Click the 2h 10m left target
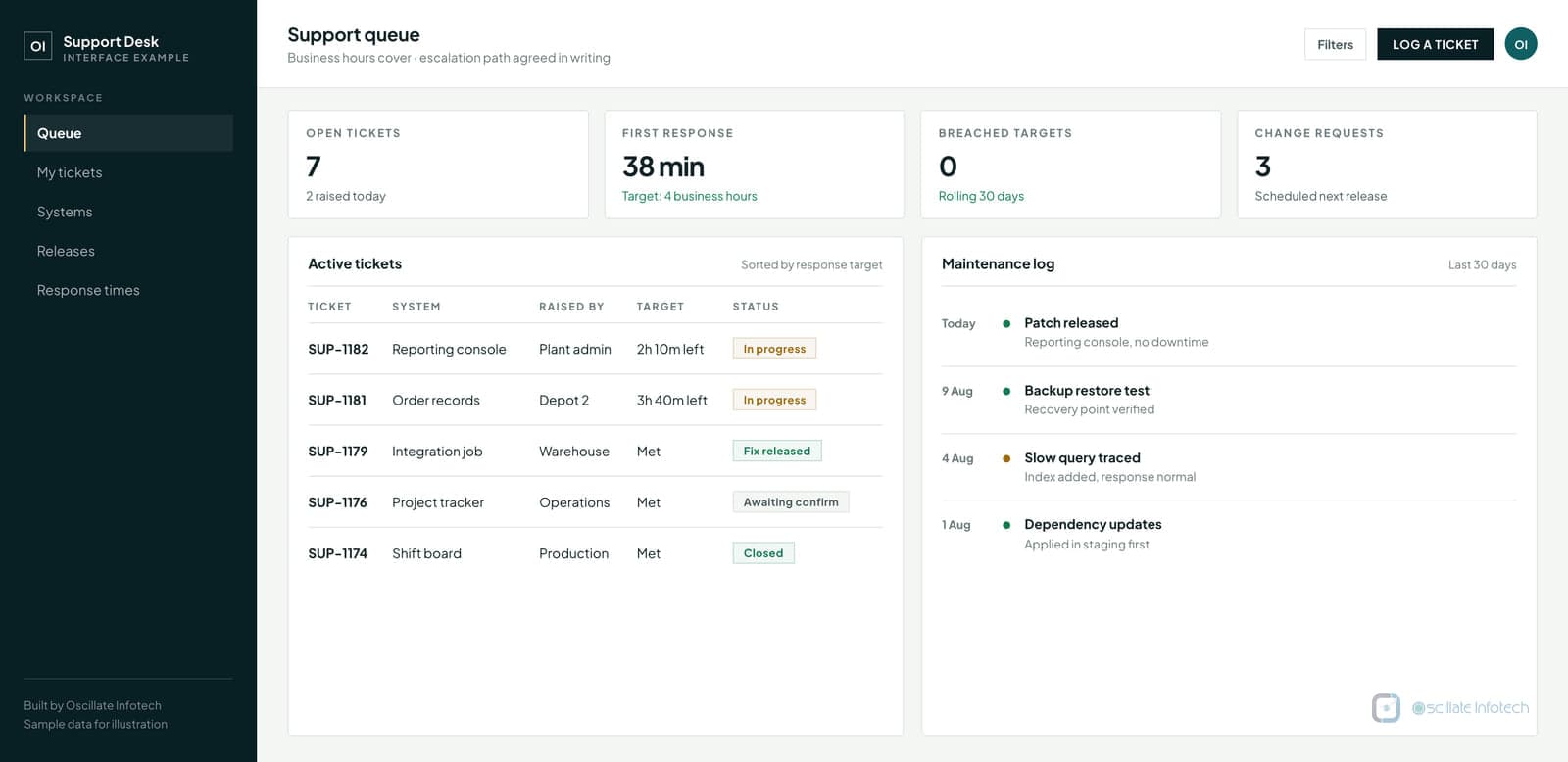This screenshot has width=1568, height=762. pyautogui.click(x=670, y=349)
